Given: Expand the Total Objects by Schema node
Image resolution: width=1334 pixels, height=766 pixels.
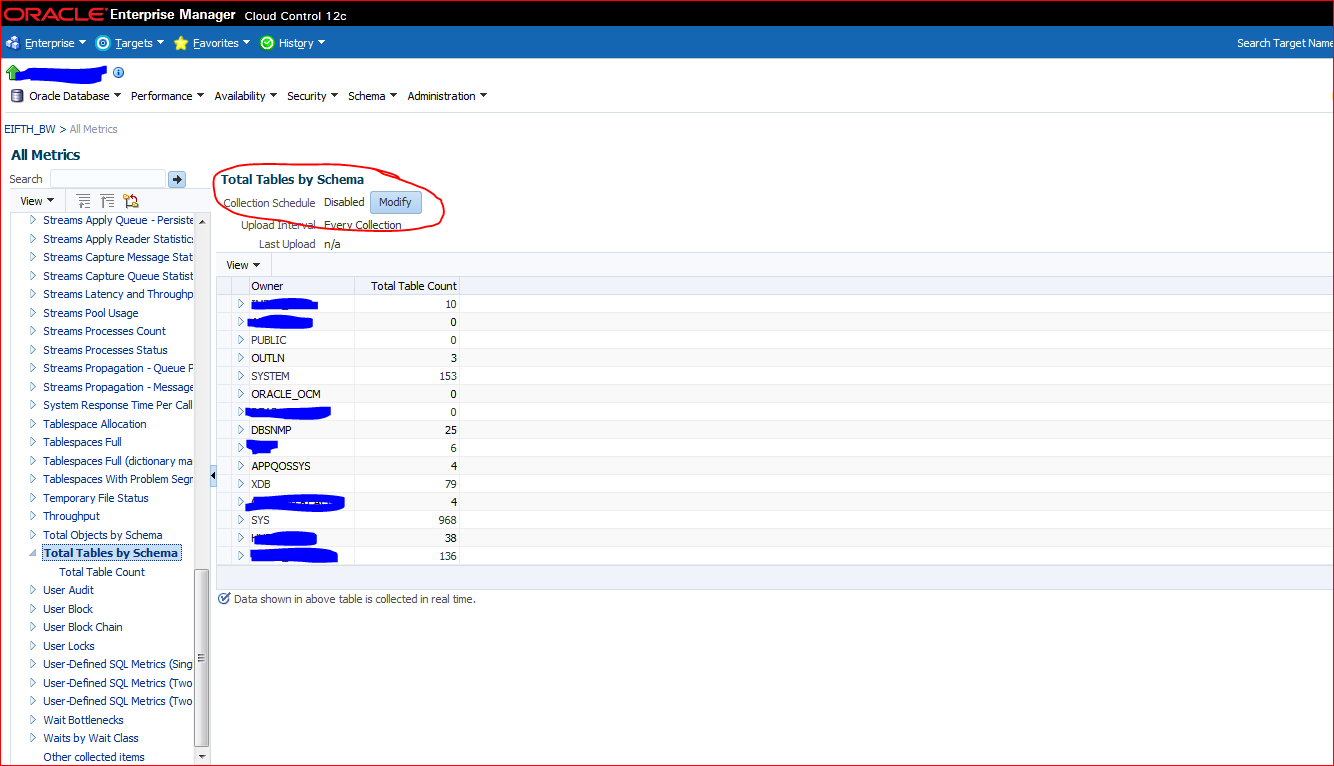Looking at the screenshot, I should [x=33, y=535].
